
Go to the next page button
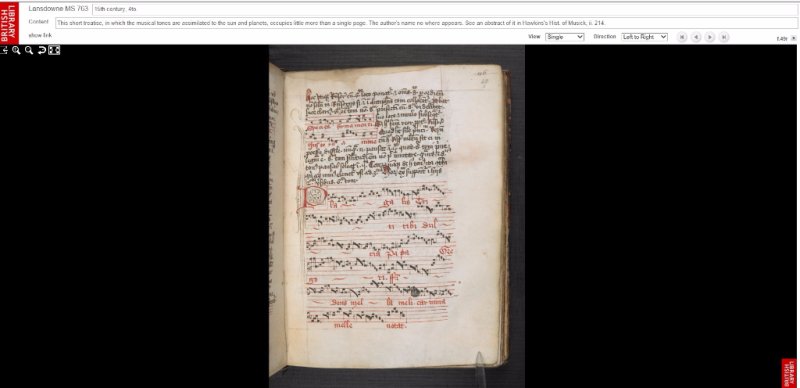pos(710,37)
